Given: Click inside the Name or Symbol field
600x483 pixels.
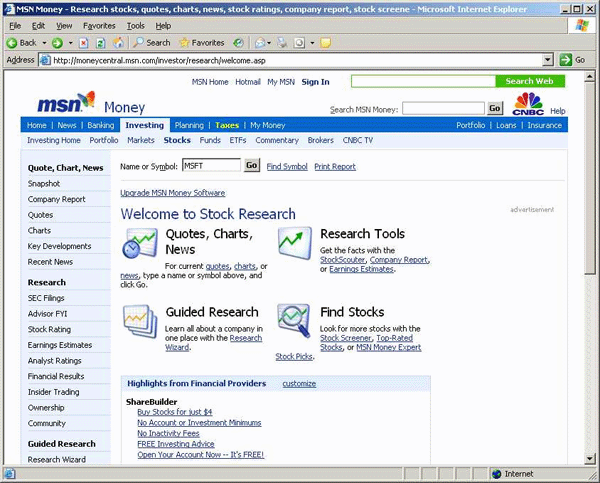Looking at the screenshot, I should tap(212, 166).
